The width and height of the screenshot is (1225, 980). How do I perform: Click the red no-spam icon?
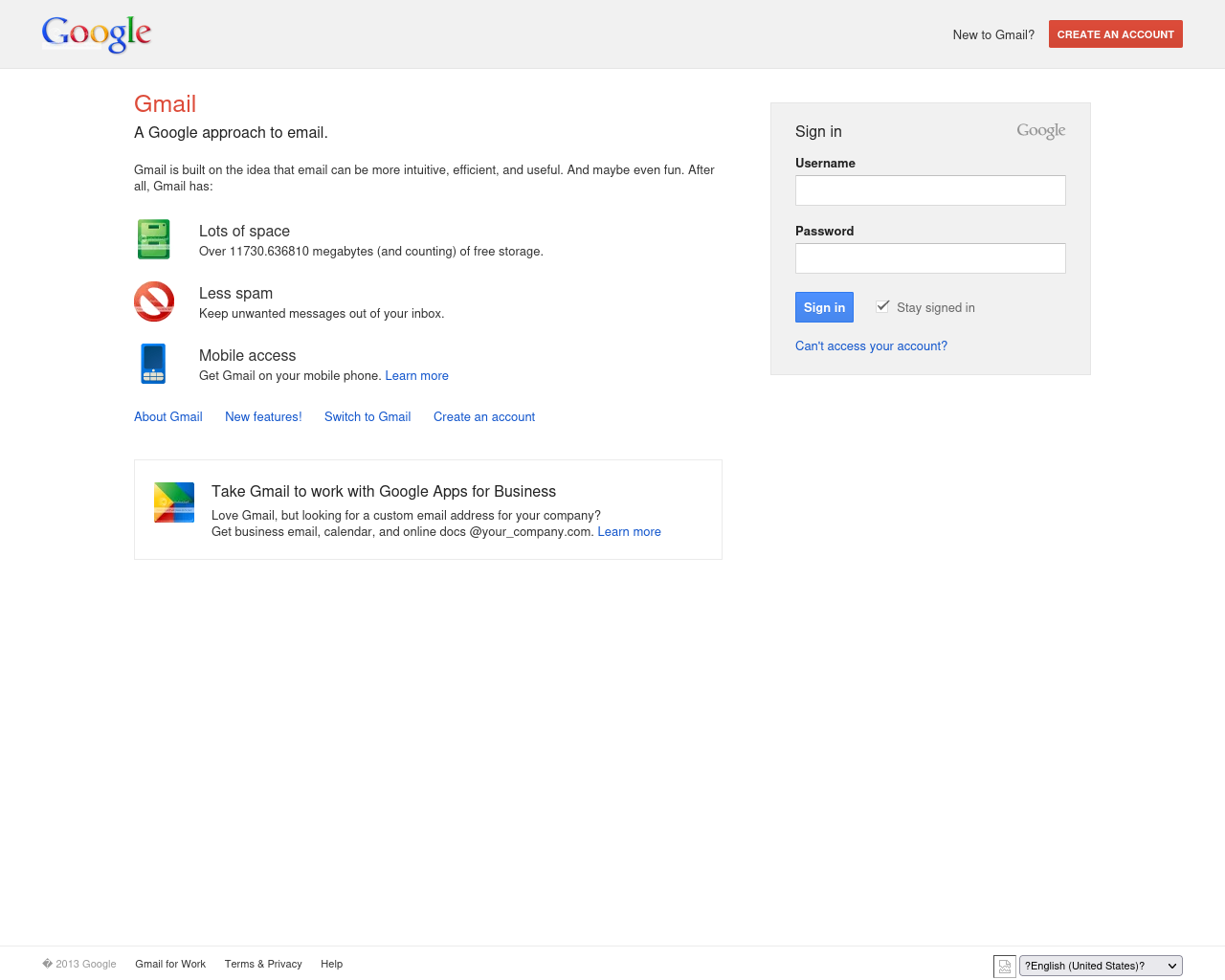click(x=154, y=301)
